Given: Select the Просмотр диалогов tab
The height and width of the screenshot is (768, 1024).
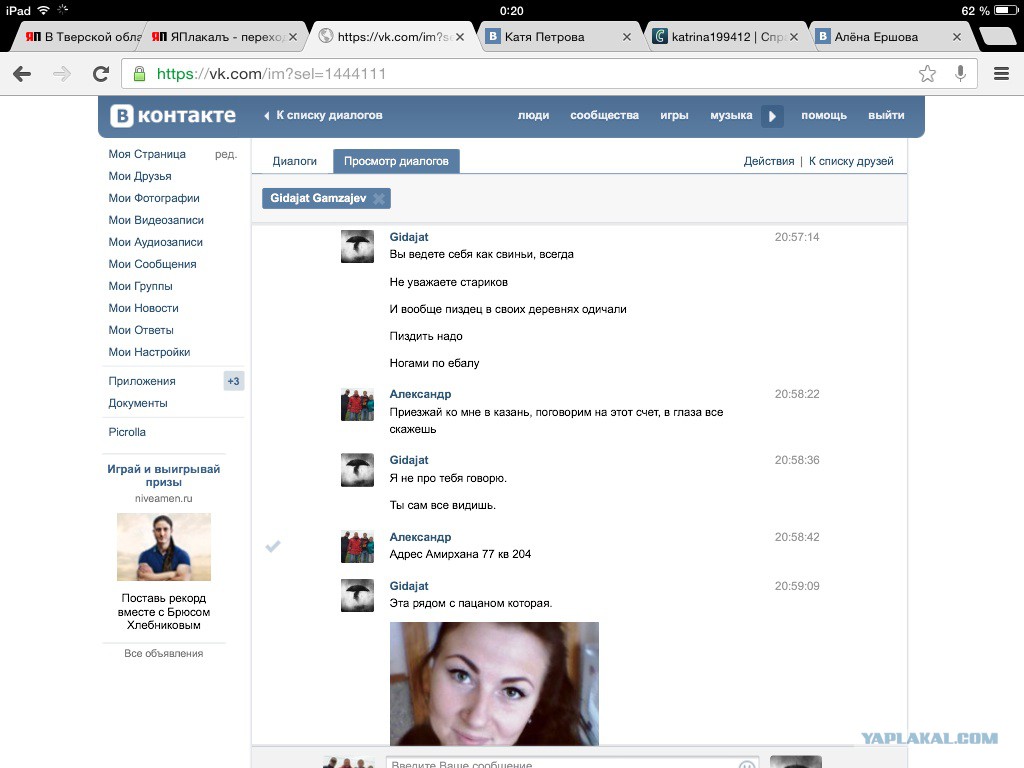Looking at the screenshot, I should click(396, 161).
